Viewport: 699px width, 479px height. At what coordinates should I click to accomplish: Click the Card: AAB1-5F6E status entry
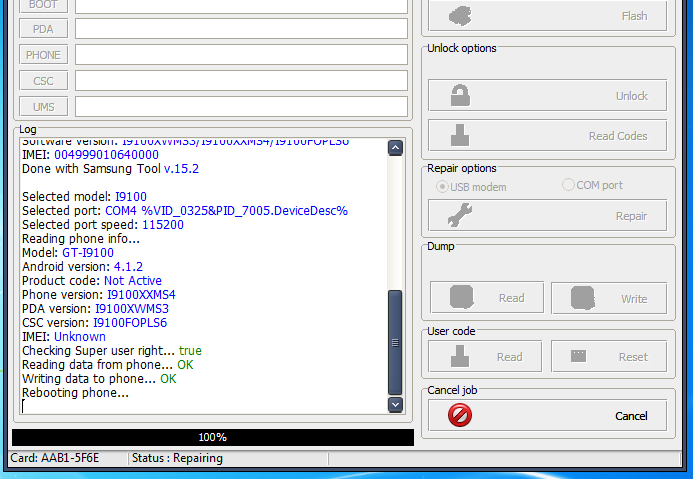pos(54,458)
